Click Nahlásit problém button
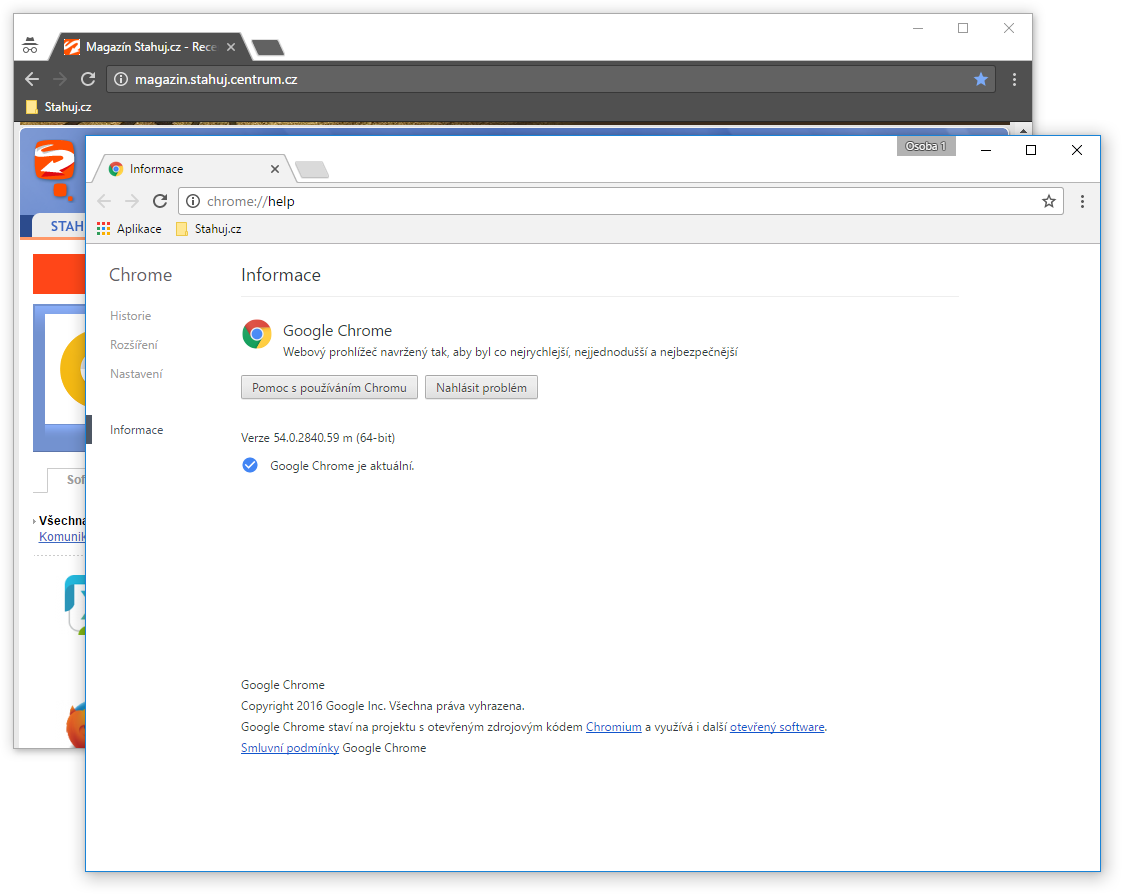This screenshot has width=1122, height=894. (481, 387)
